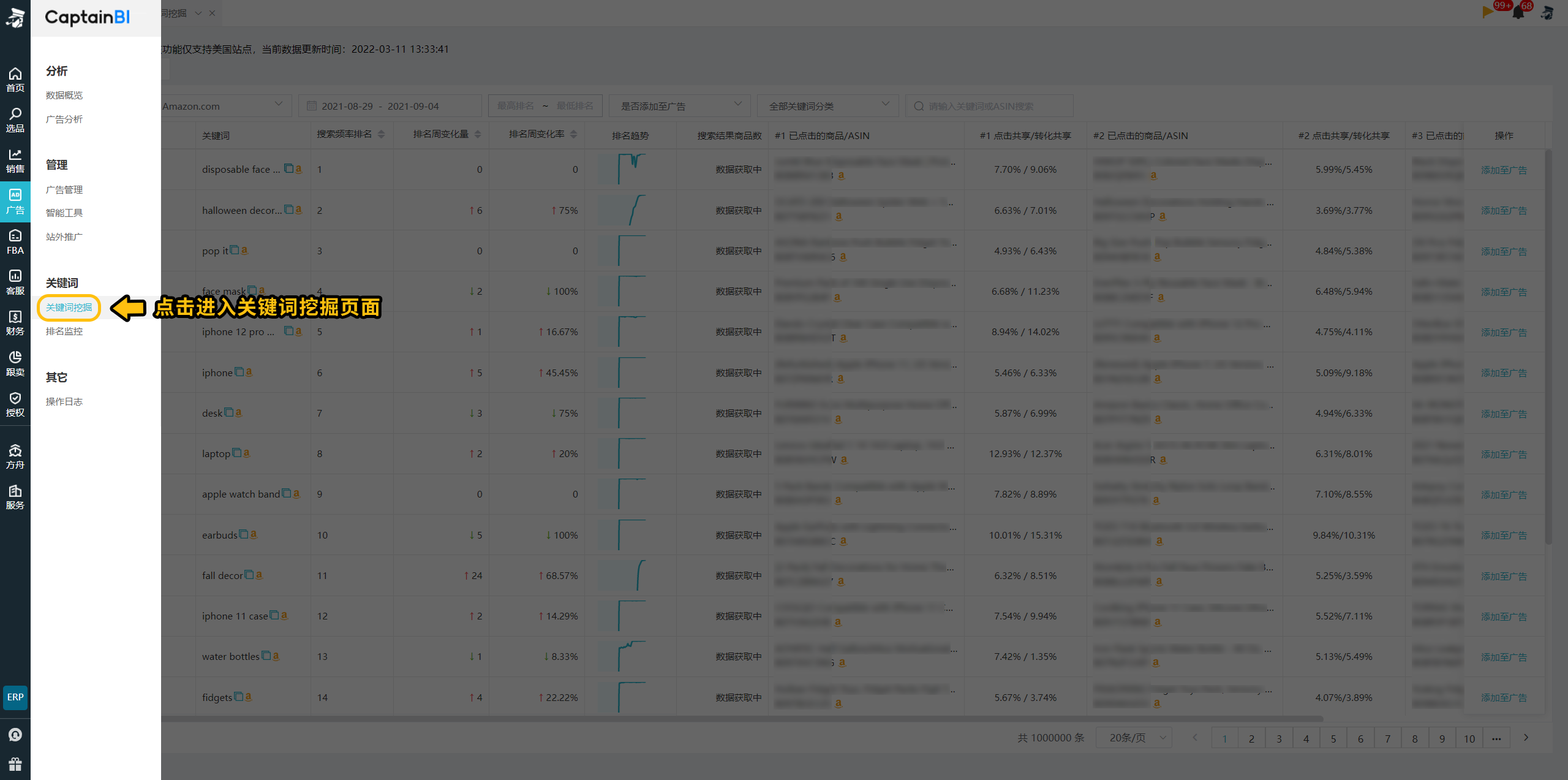
Task: Go to next page arrow
Action: click(1526, 738)
